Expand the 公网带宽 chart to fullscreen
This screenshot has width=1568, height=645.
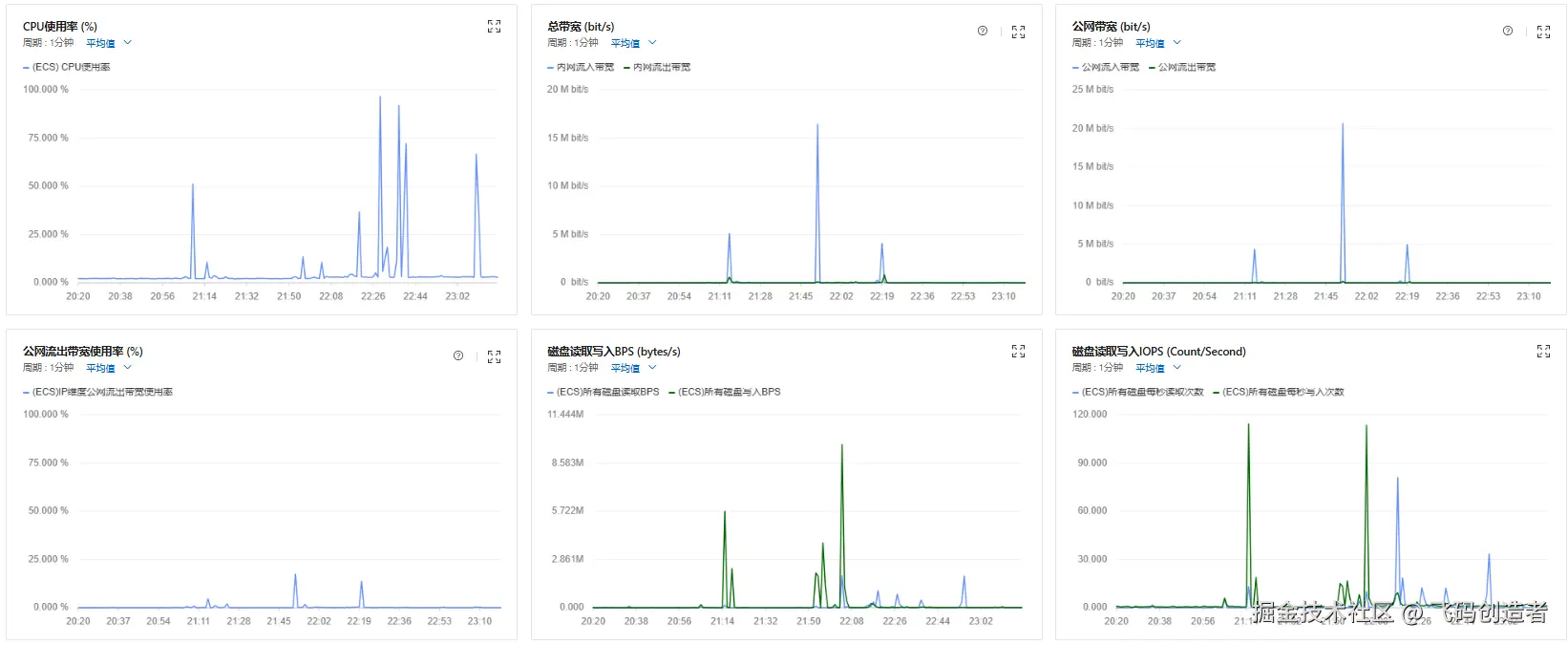point(1543,32)
